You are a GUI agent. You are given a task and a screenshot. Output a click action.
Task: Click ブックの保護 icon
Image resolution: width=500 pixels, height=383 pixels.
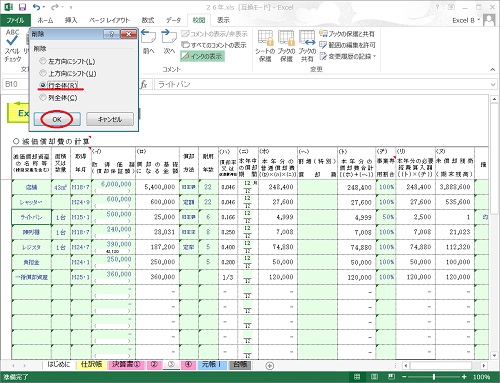point(286,46)
